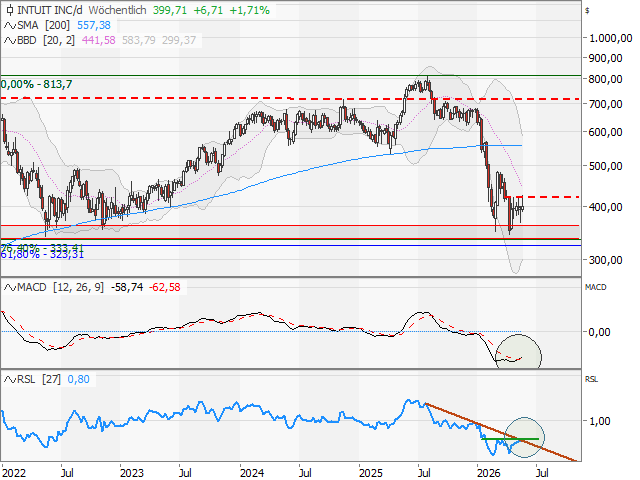Click the 500,00 price axis label

pyautogui.click(x=605, y=167)
